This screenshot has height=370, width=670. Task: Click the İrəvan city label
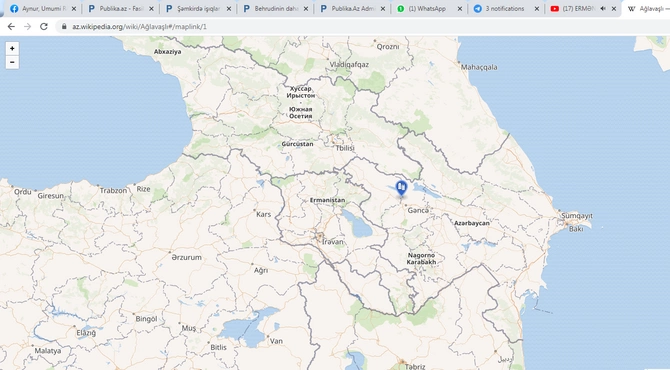click(332, 242)
